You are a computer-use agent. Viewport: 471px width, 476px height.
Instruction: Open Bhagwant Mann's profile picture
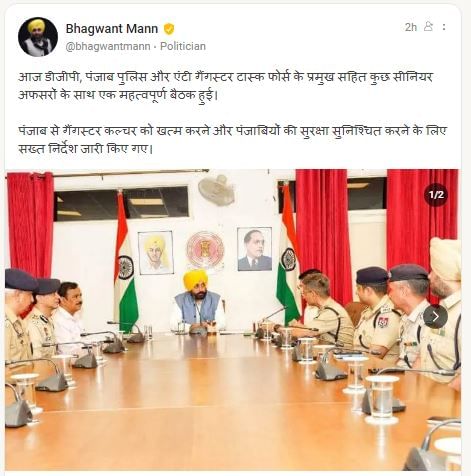[38, 37]
